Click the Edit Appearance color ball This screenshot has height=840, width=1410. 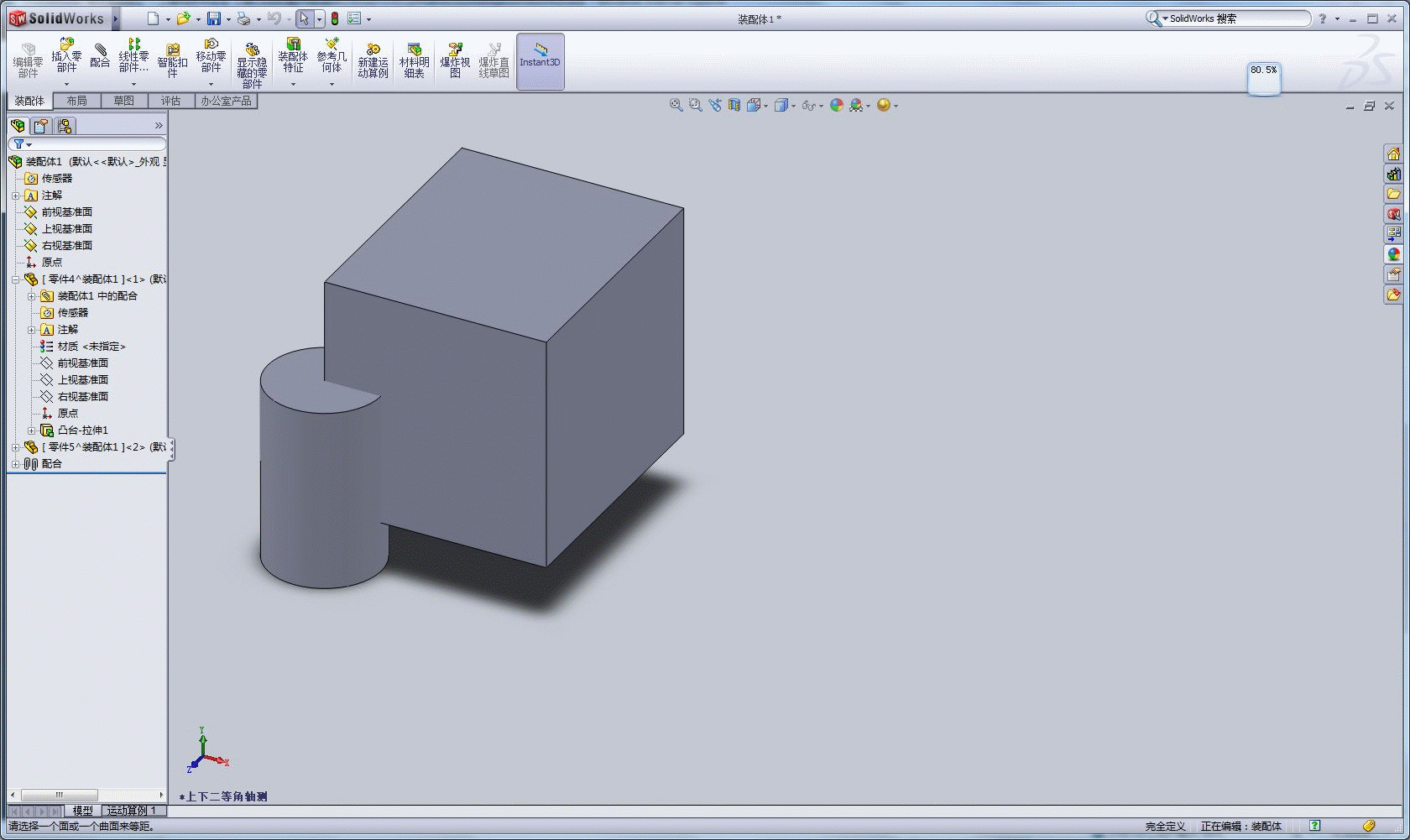[836, 105]
